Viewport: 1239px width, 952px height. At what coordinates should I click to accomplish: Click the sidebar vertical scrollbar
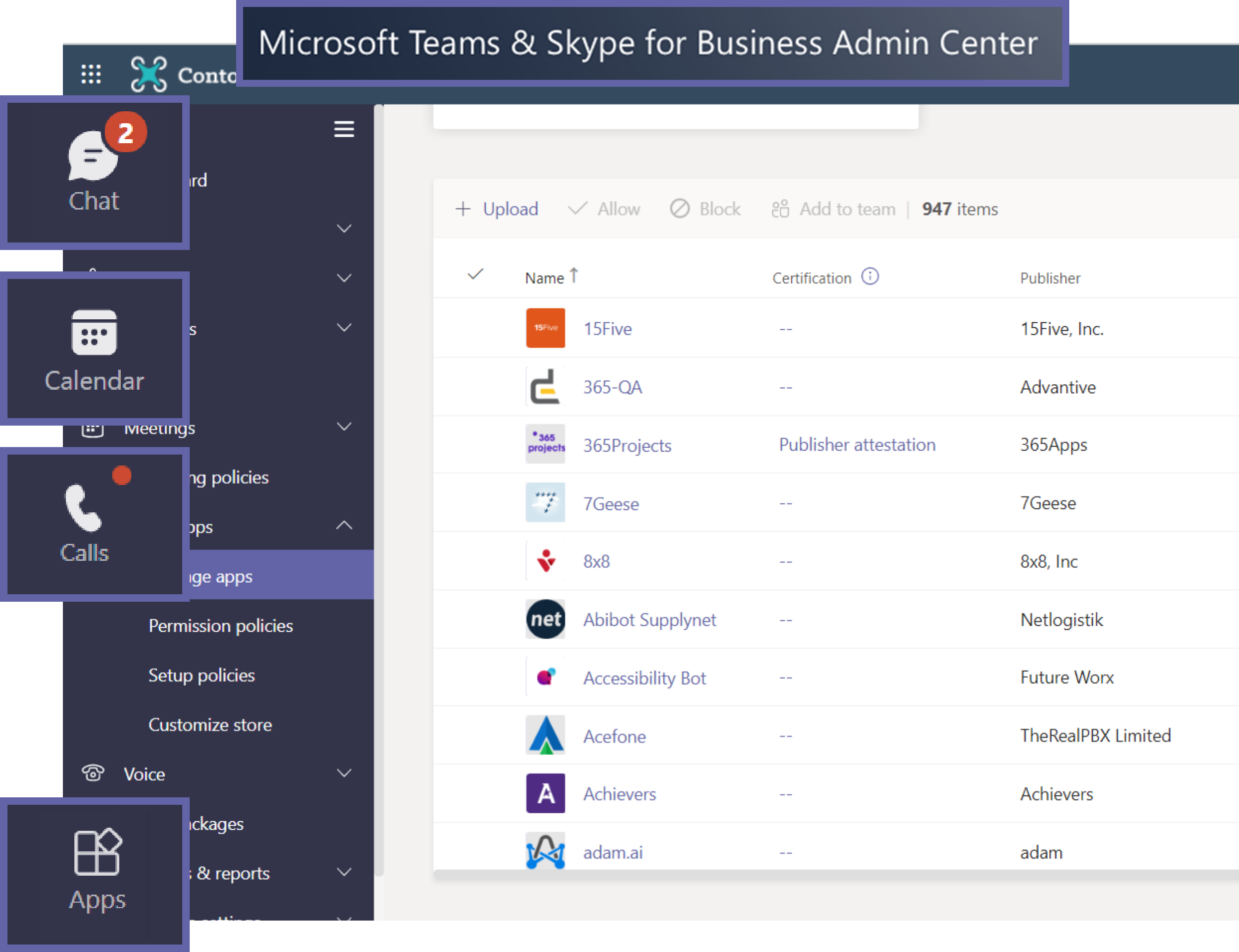pos(378,490)
